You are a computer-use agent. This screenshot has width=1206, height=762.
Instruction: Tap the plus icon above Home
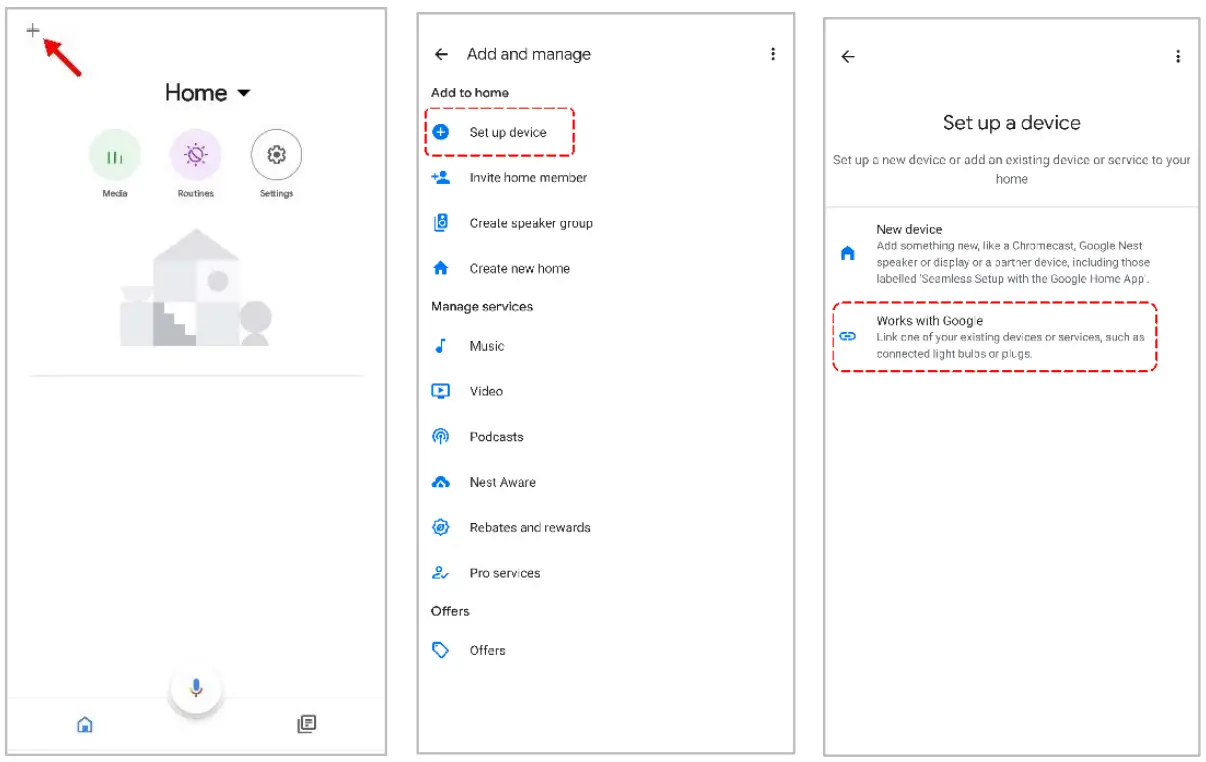(x=33, y=31)
